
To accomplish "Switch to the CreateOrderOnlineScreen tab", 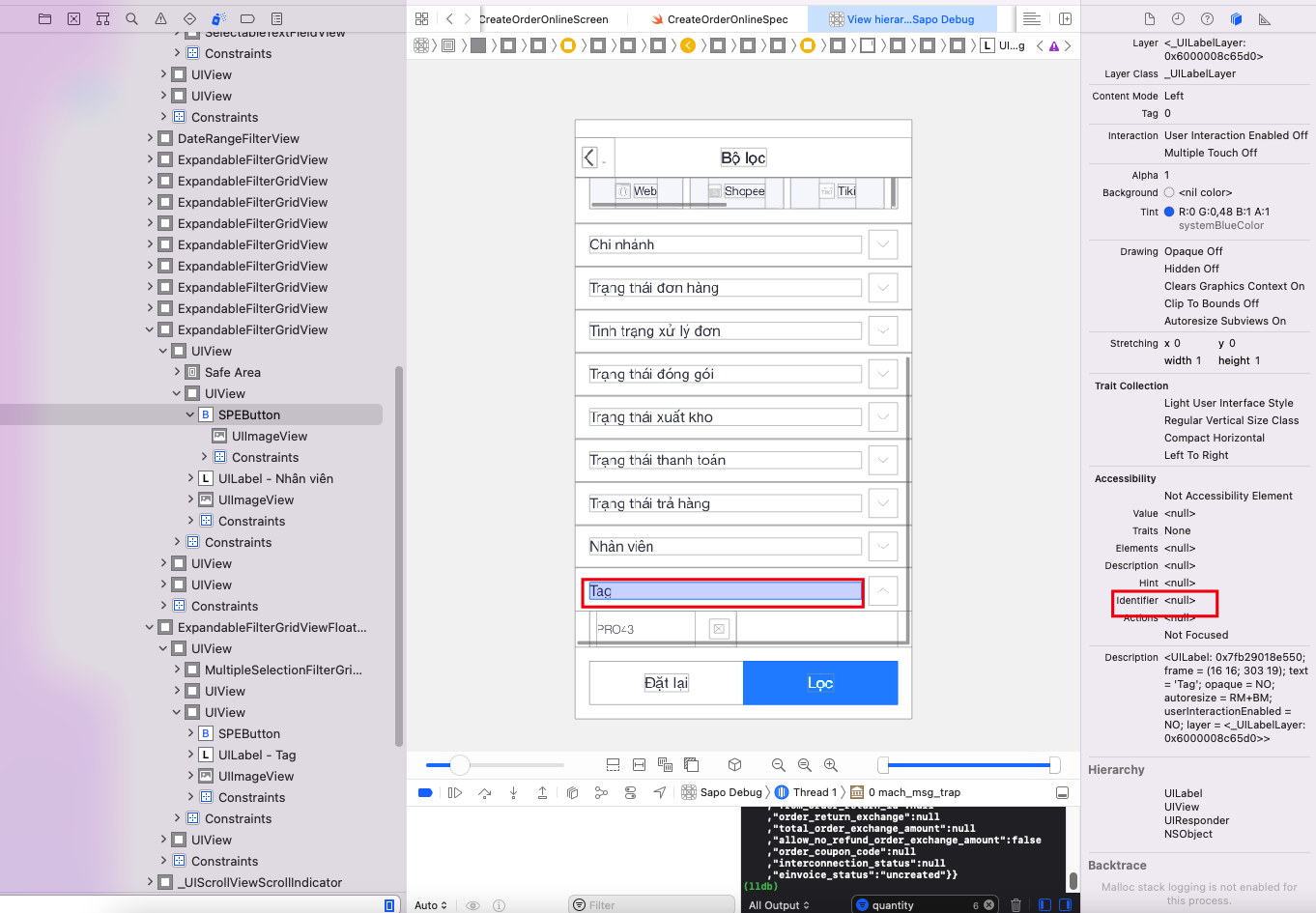I will pyautogui.click(x=543, y=19).
